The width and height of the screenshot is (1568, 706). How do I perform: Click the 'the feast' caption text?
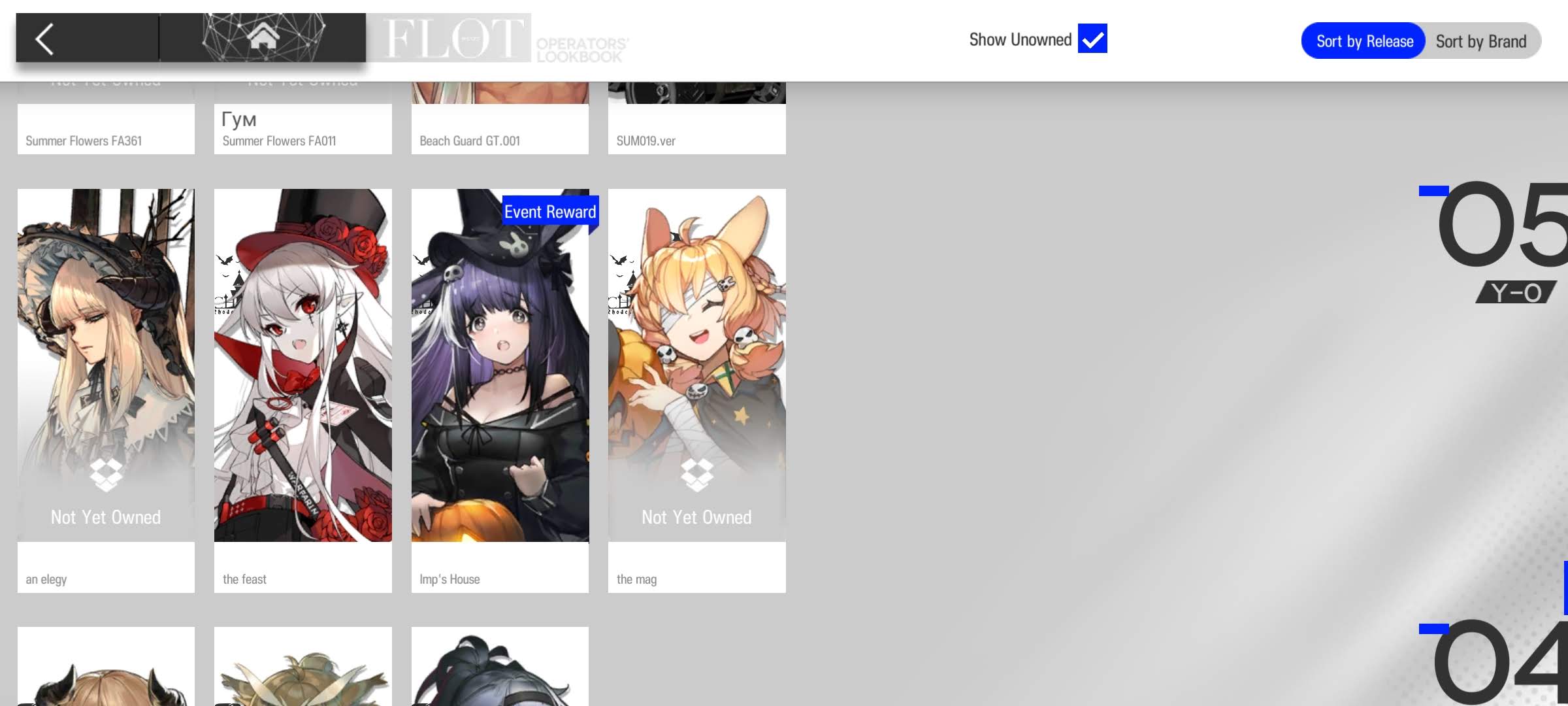[244, 579]
